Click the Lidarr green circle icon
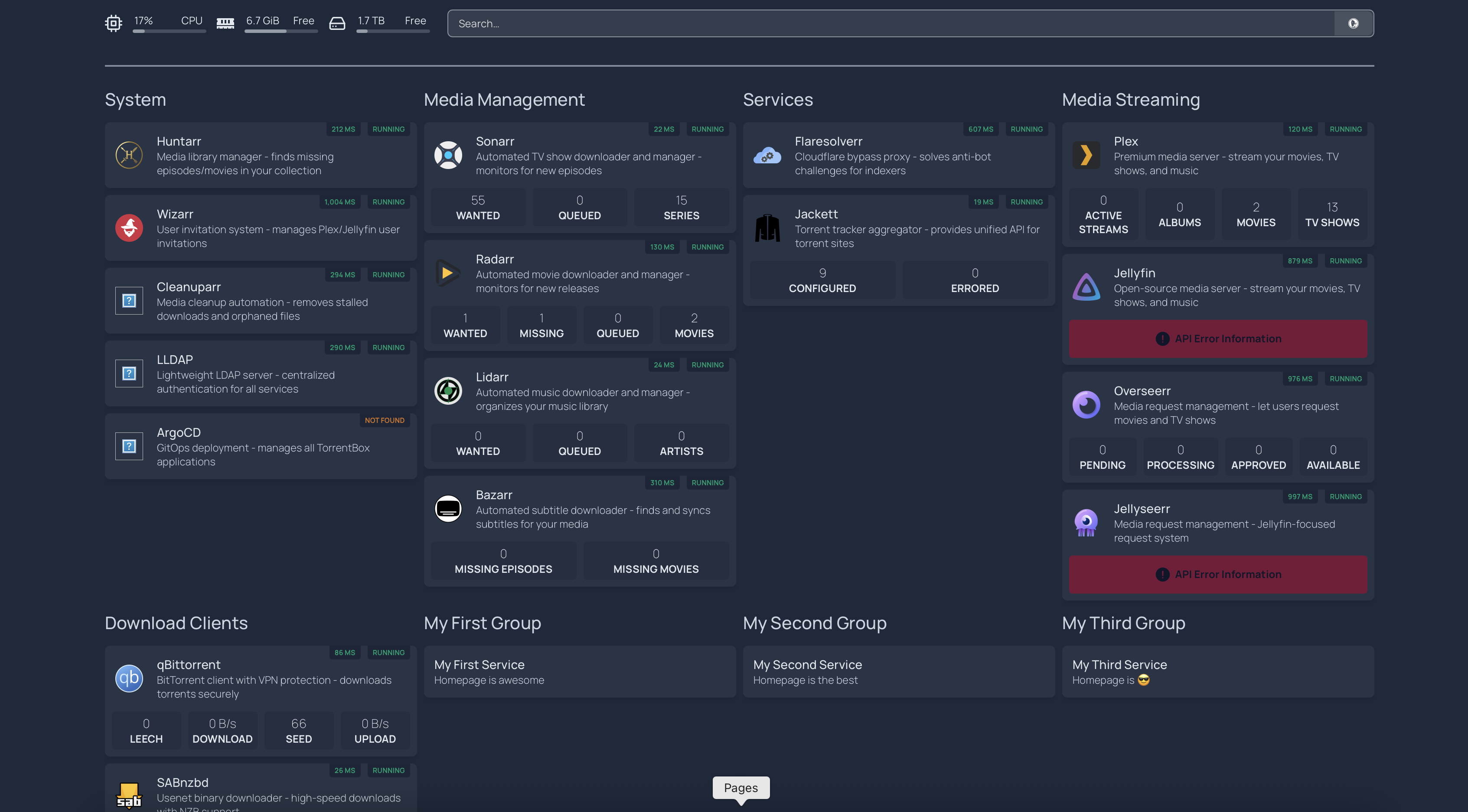This screenshot has height=812, width=1468. [x=448, y=391]
